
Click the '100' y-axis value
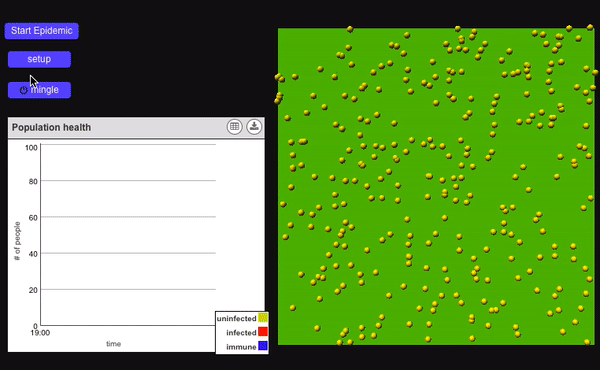31,148
